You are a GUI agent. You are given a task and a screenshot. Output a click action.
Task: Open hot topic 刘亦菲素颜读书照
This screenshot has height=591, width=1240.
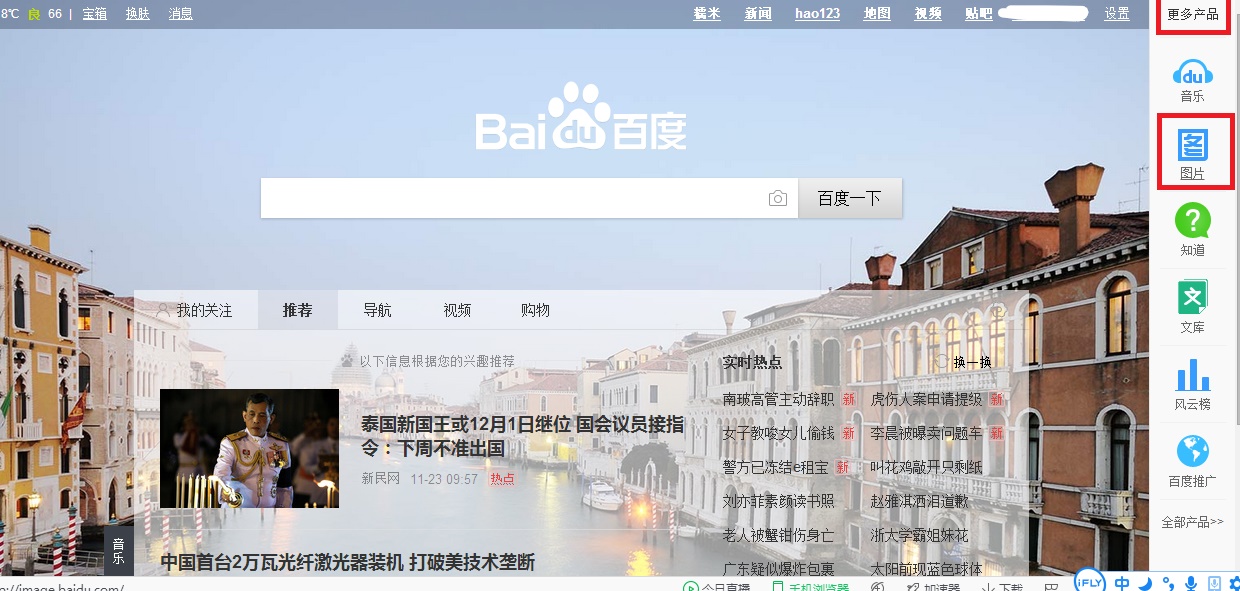pyautogui.click(x=778, y=501)
